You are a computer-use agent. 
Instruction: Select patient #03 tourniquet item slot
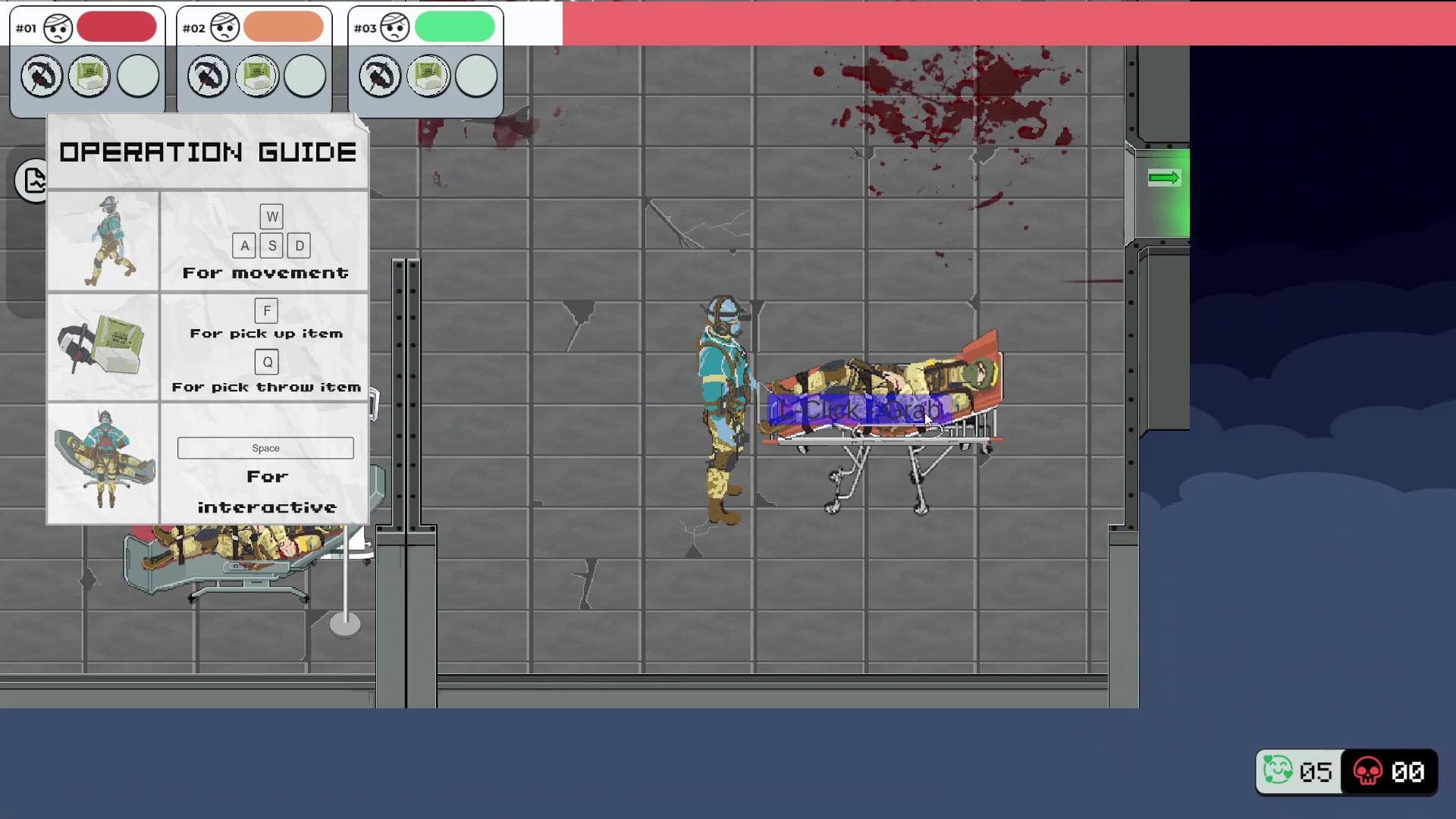pyautogui.click(x=380, y=76)
